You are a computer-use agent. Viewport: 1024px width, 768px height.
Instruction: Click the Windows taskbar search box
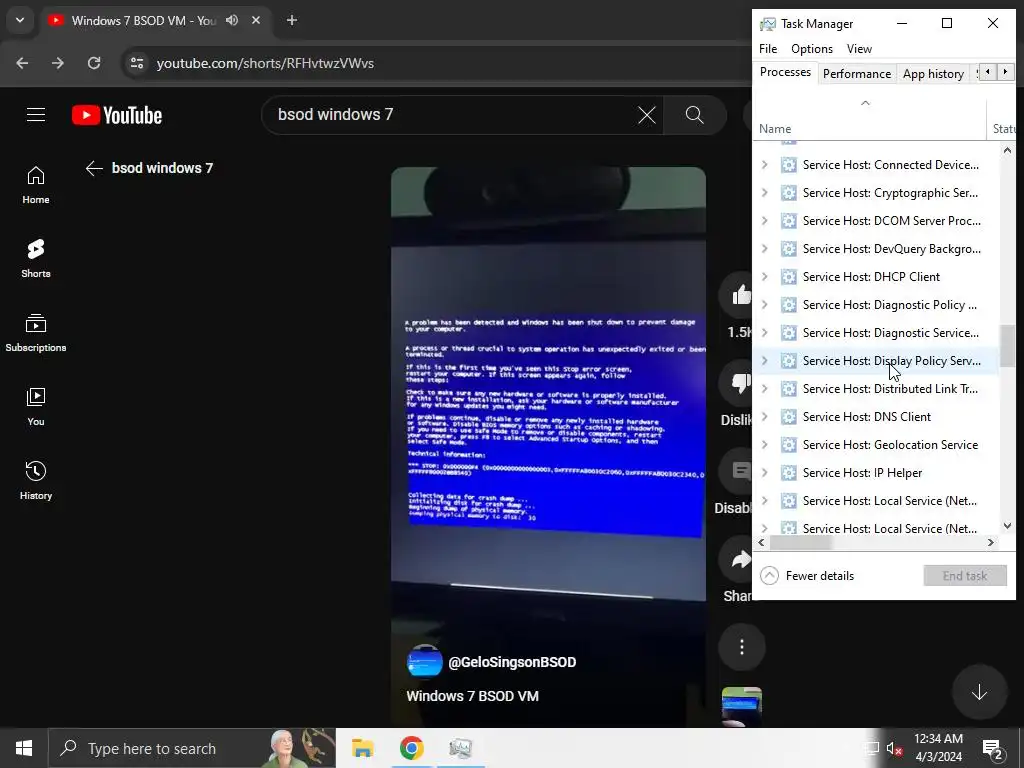192,748
